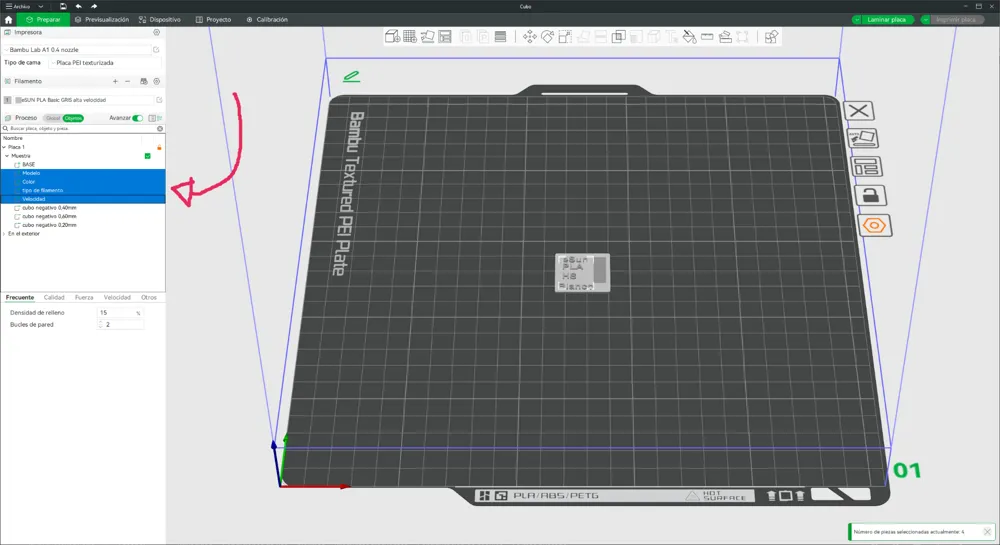Click the Assembly view icon
The height and width of the screenshot is (545, 1000).
click(x=771, y=36)
